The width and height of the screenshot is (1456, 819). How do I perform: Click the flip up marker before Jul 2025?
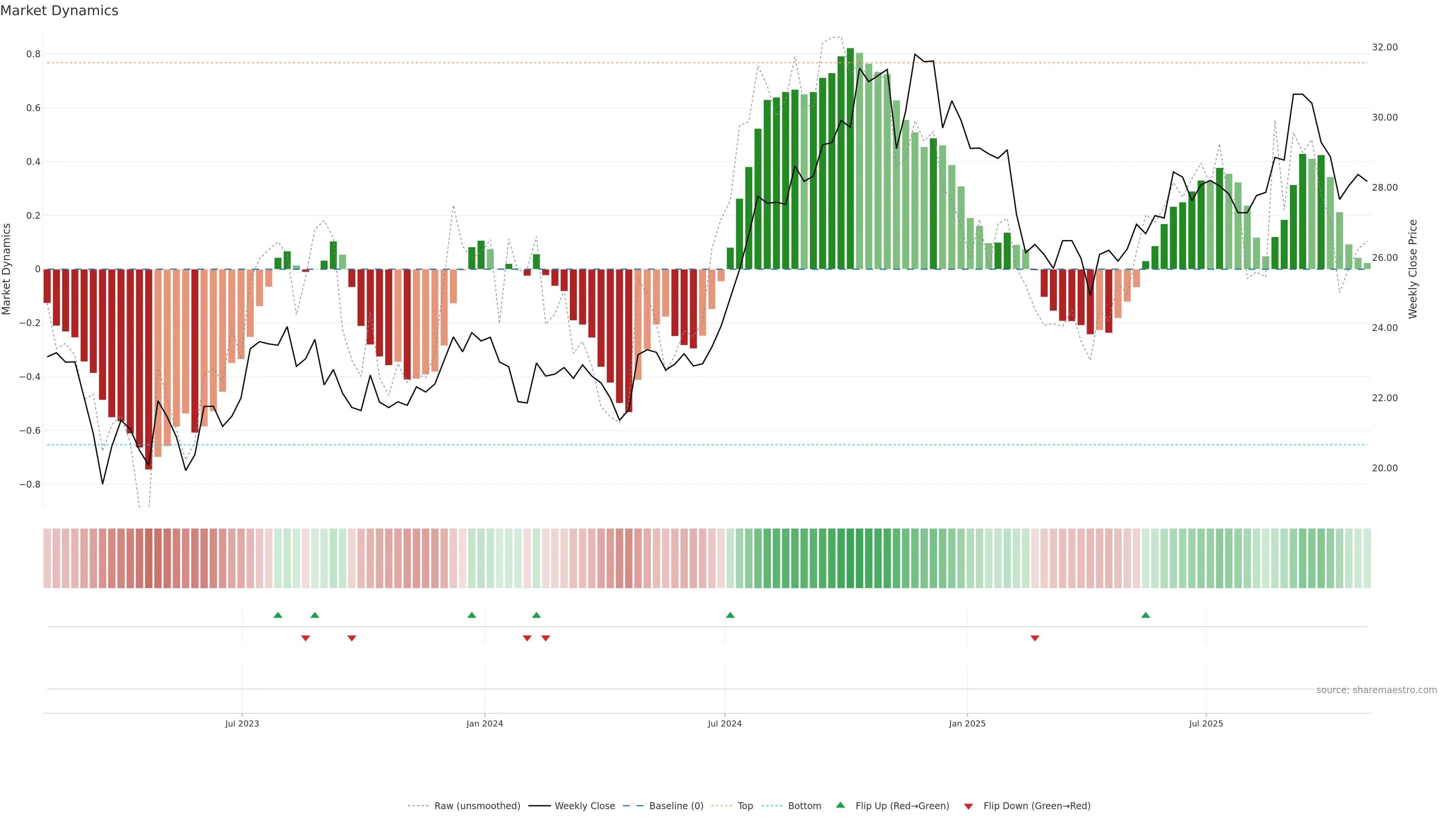point(1146,615)
